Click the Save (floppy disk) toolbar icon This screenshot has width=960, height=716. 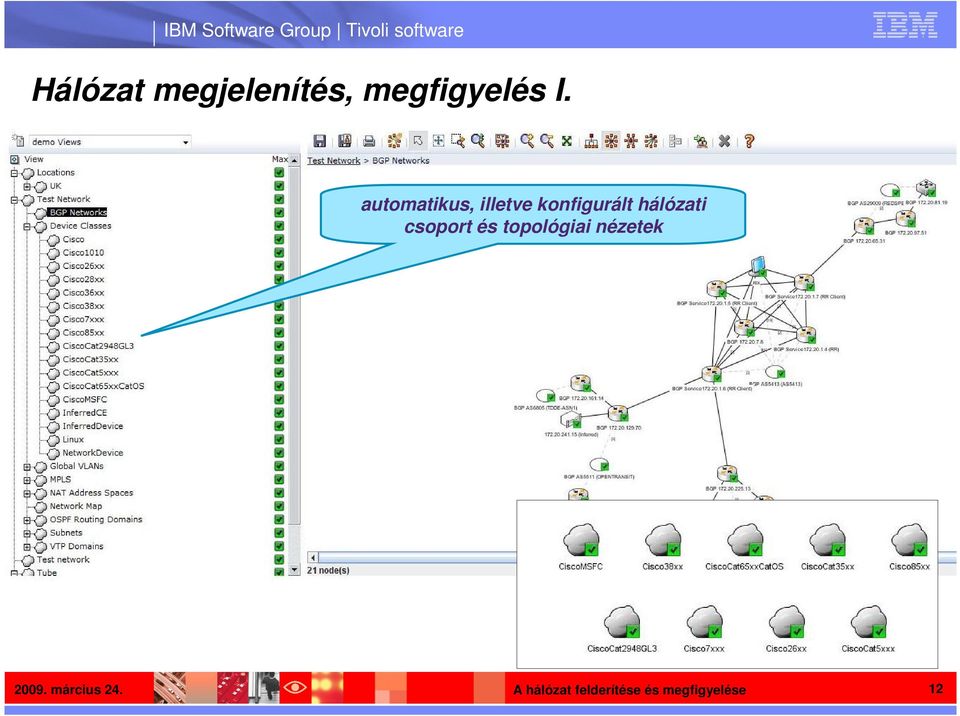click(x=319, y=141)
